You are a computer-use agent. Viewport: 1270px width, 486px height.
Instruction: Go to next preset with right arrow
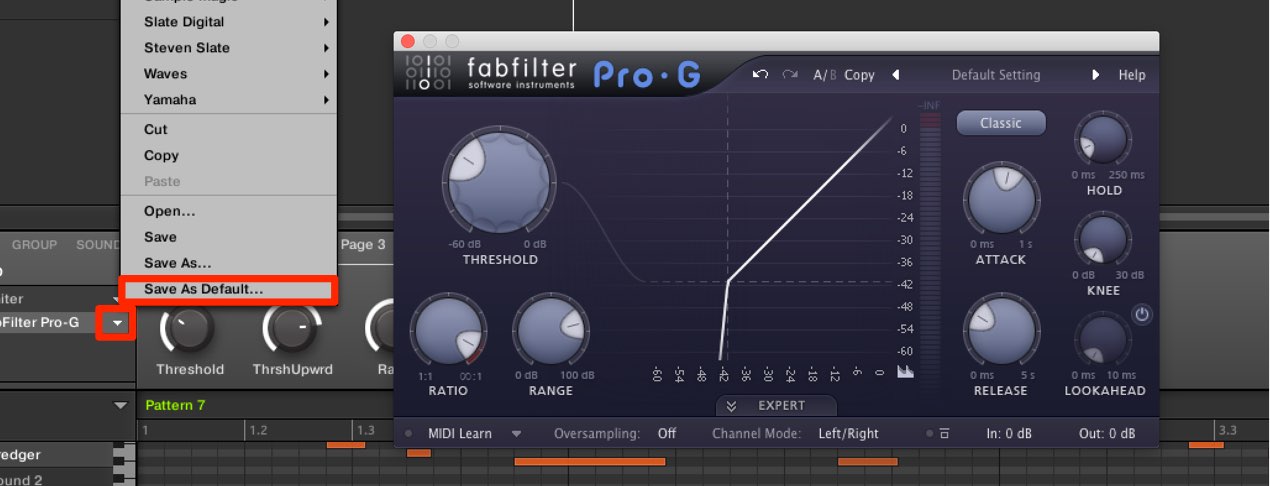[x=1096, y=74]
